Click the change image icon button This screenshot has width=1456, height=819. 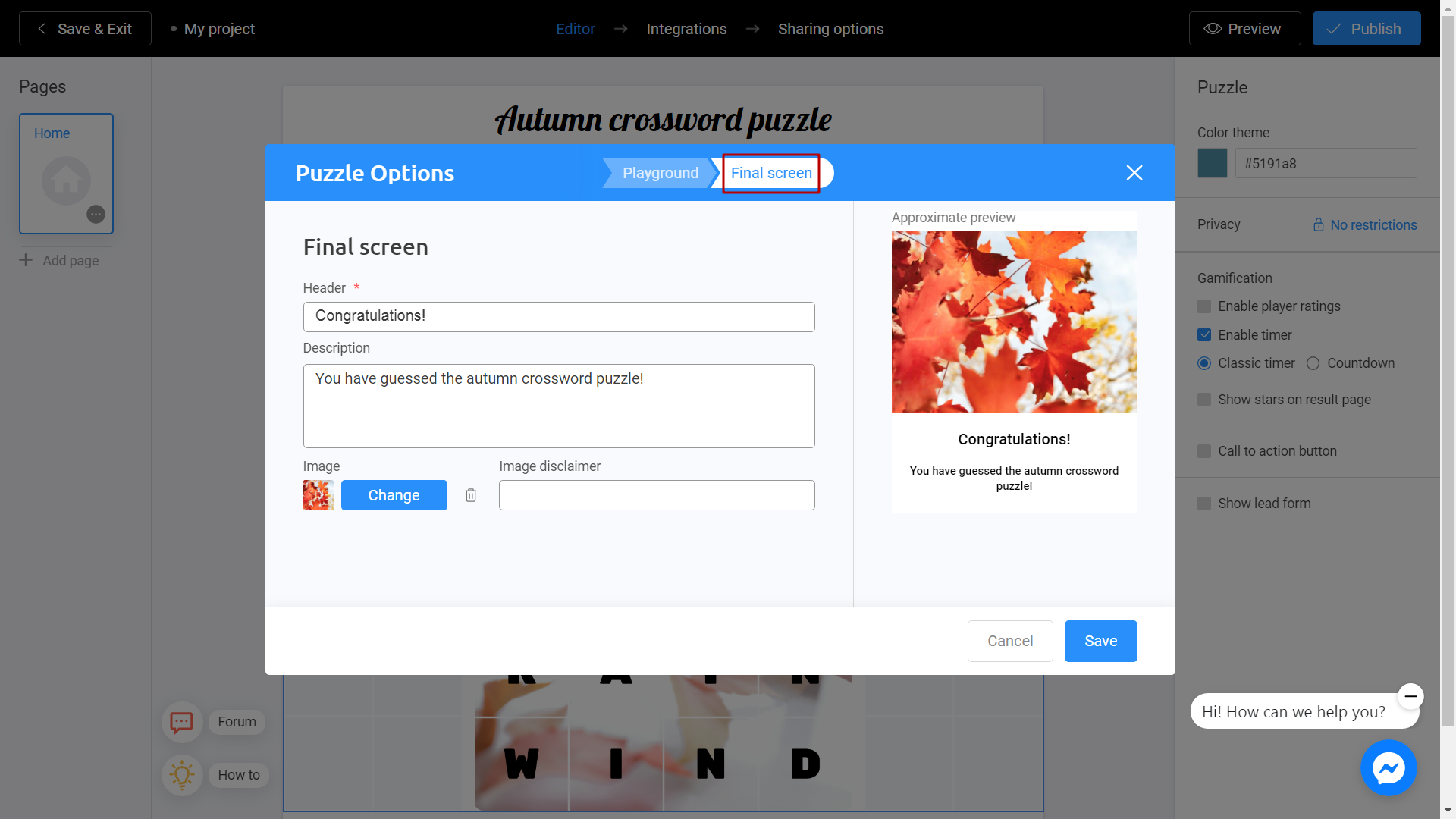tap(393, 494)
